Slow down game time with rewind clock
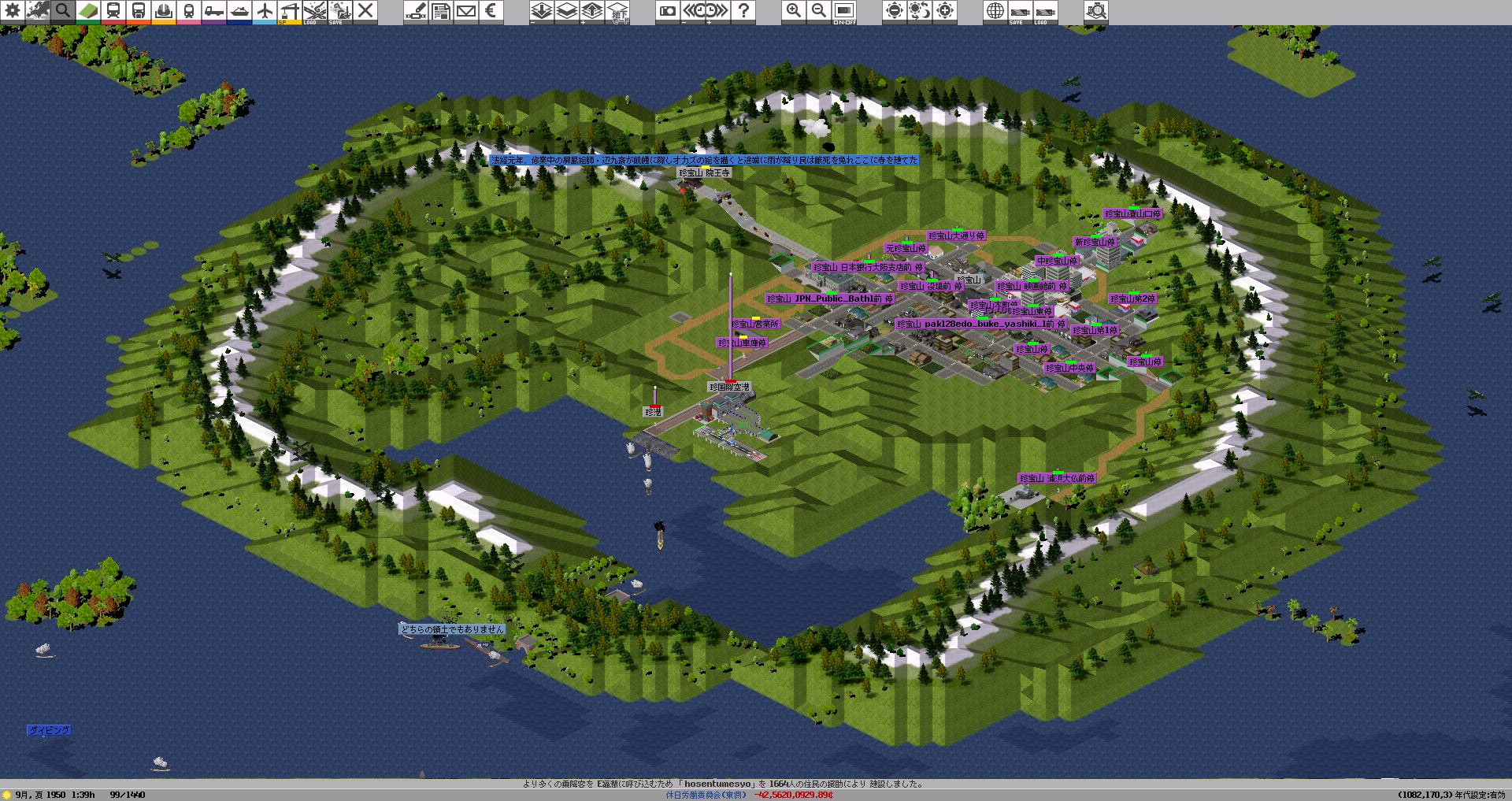The image size is (1512, 801). [x=693, y=12]
